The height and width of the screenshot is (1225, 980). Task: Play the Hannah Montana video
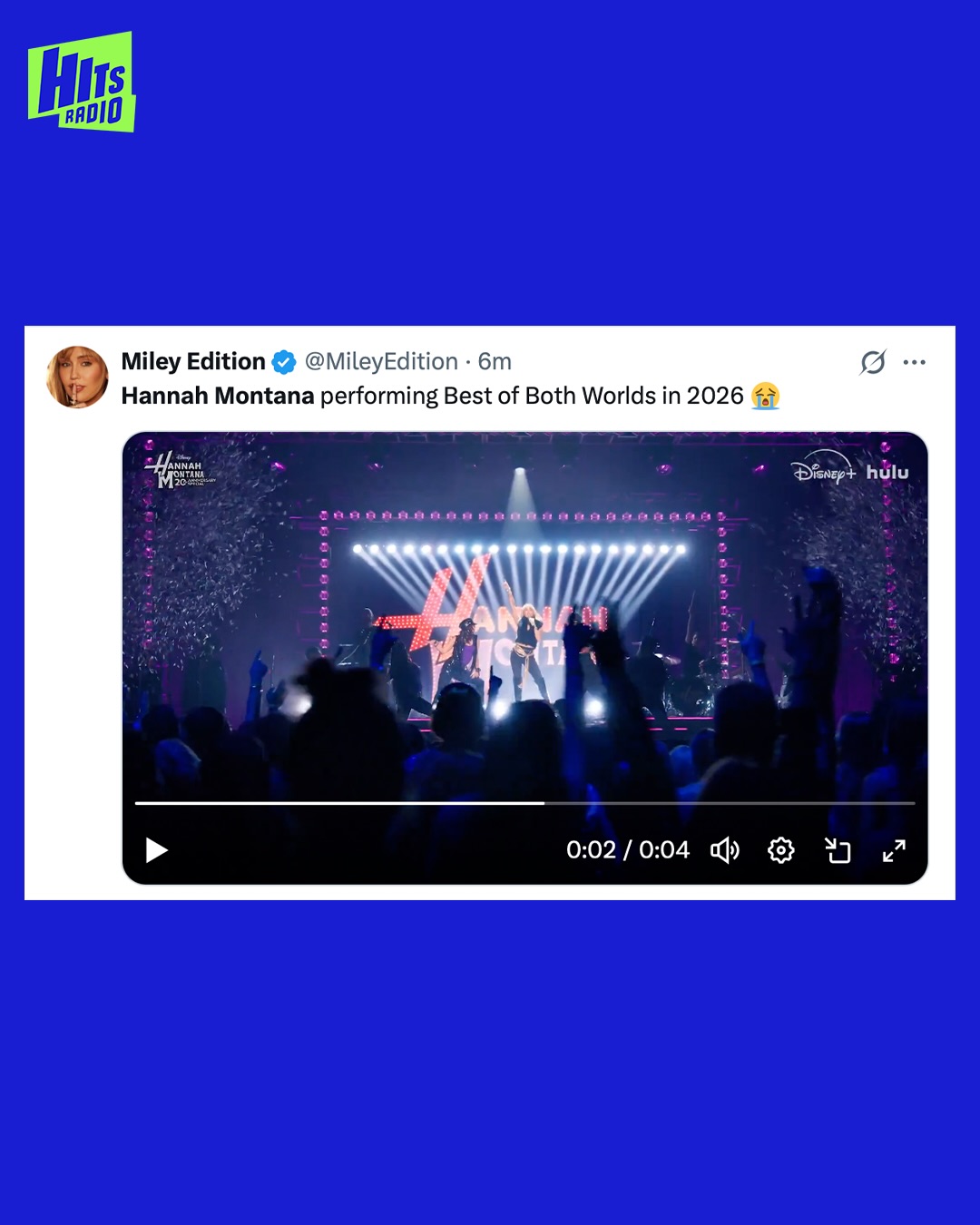[x=157, y=850]
